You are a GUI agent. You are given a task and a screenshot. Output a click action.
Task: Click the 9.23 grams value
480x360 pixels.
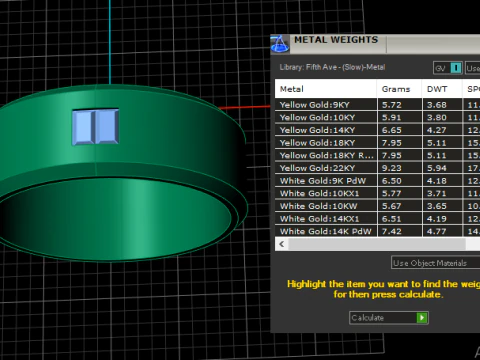[x=392, y=168]
